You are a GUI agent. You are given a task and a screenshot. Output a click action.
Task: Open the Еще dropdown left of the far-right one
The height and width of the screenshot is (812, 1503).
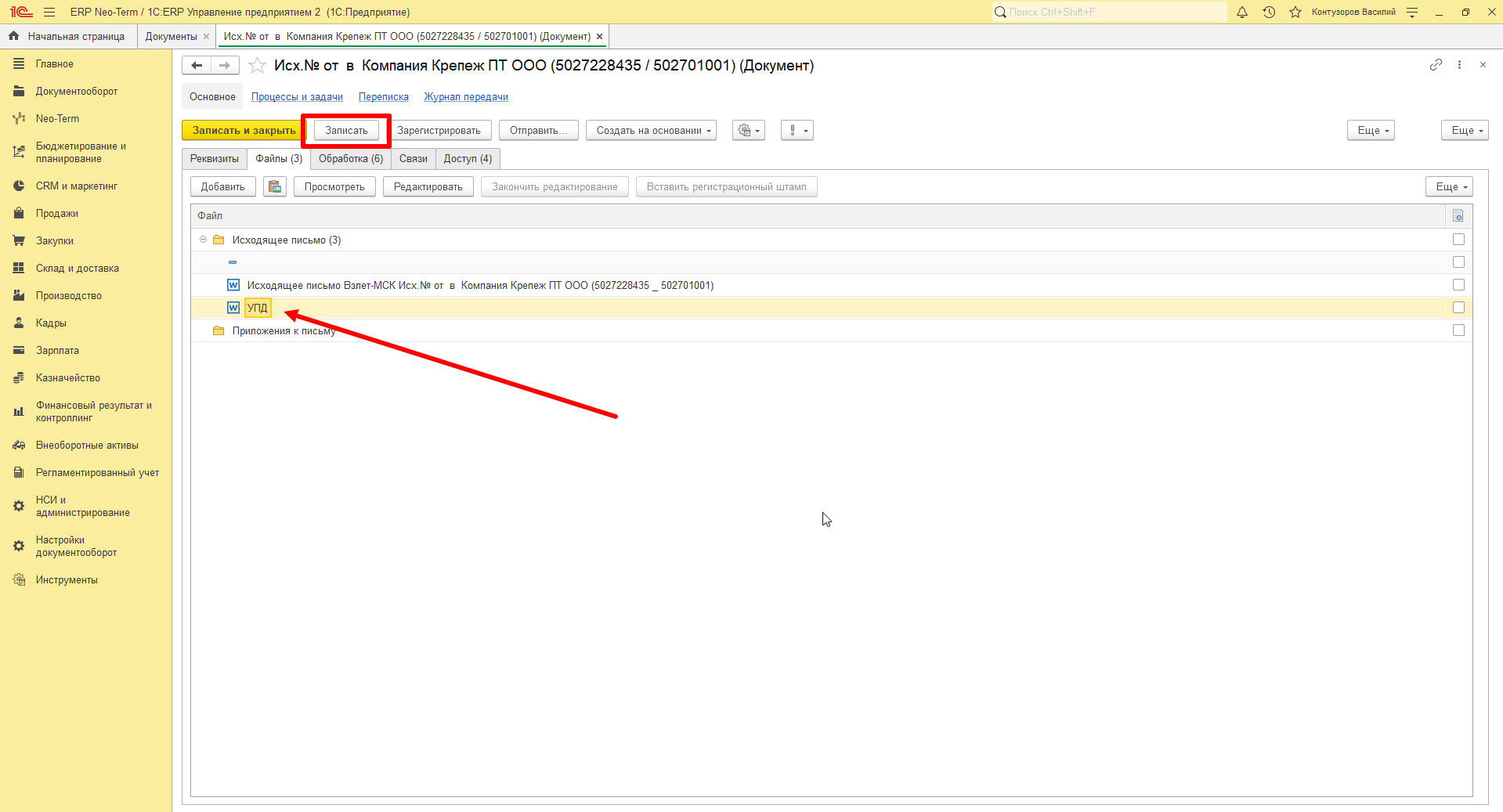1371,130
